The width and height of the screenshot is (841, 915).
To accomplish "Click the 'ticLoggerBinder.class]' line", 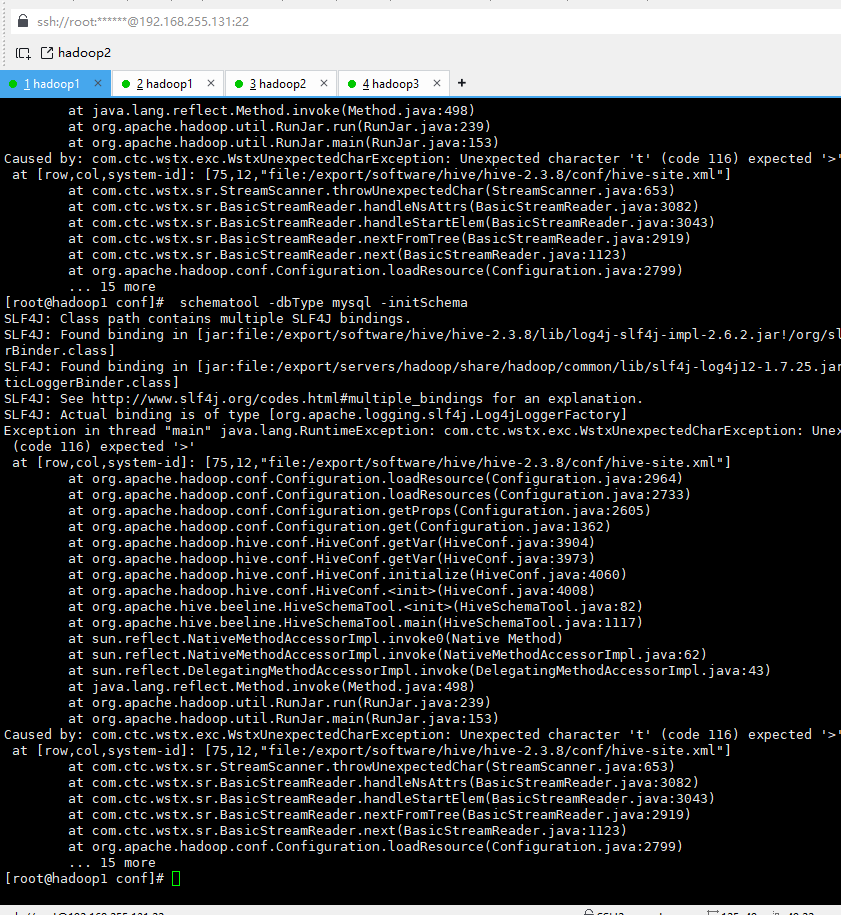I will [x=92, y=383].
